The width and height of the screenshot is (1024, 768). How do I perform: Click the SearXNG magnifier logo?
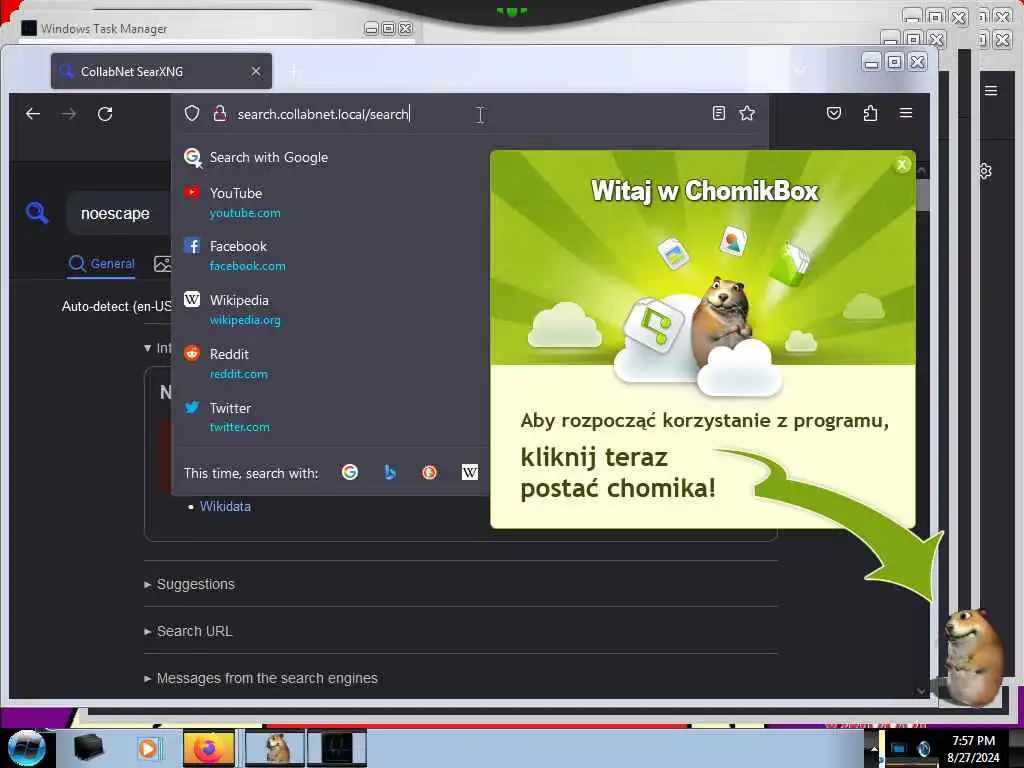point(37,212)
